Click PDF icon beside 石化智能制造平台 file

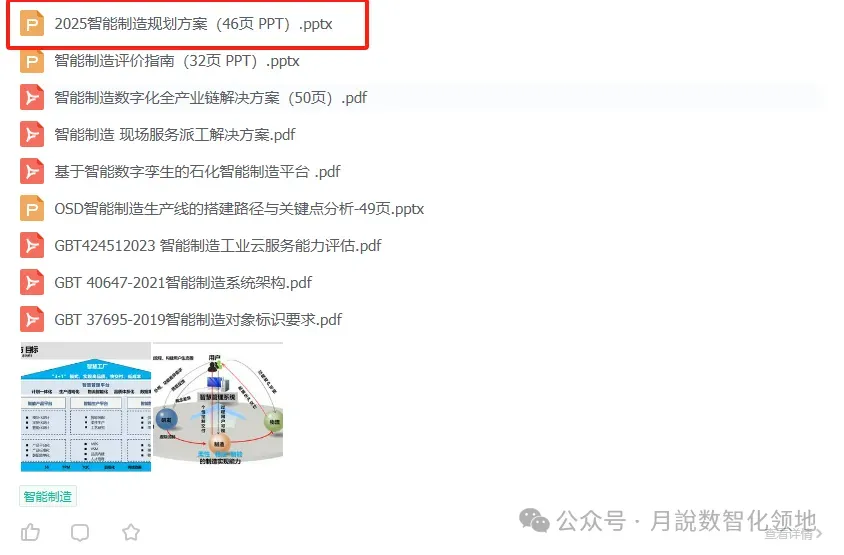pyautogui.click(x=32, y=172)
